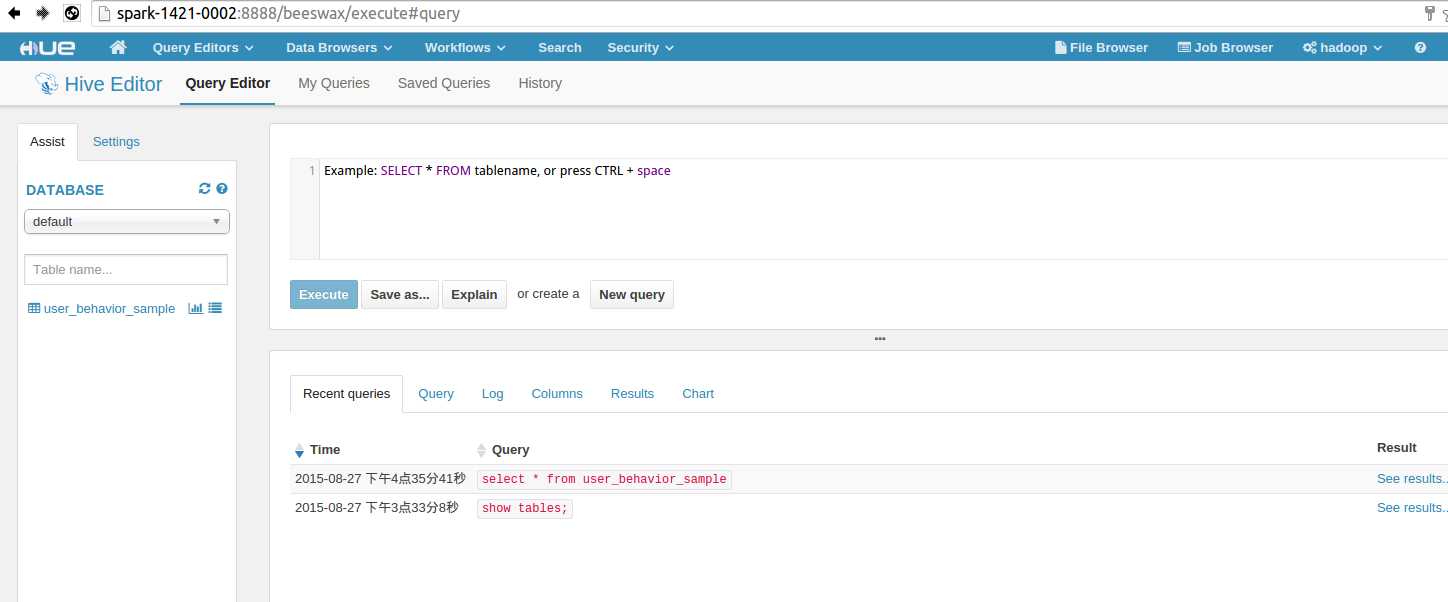Open results for the show tables query
The height and width of the screenshot is (602, 1448).
point(1411,508)
